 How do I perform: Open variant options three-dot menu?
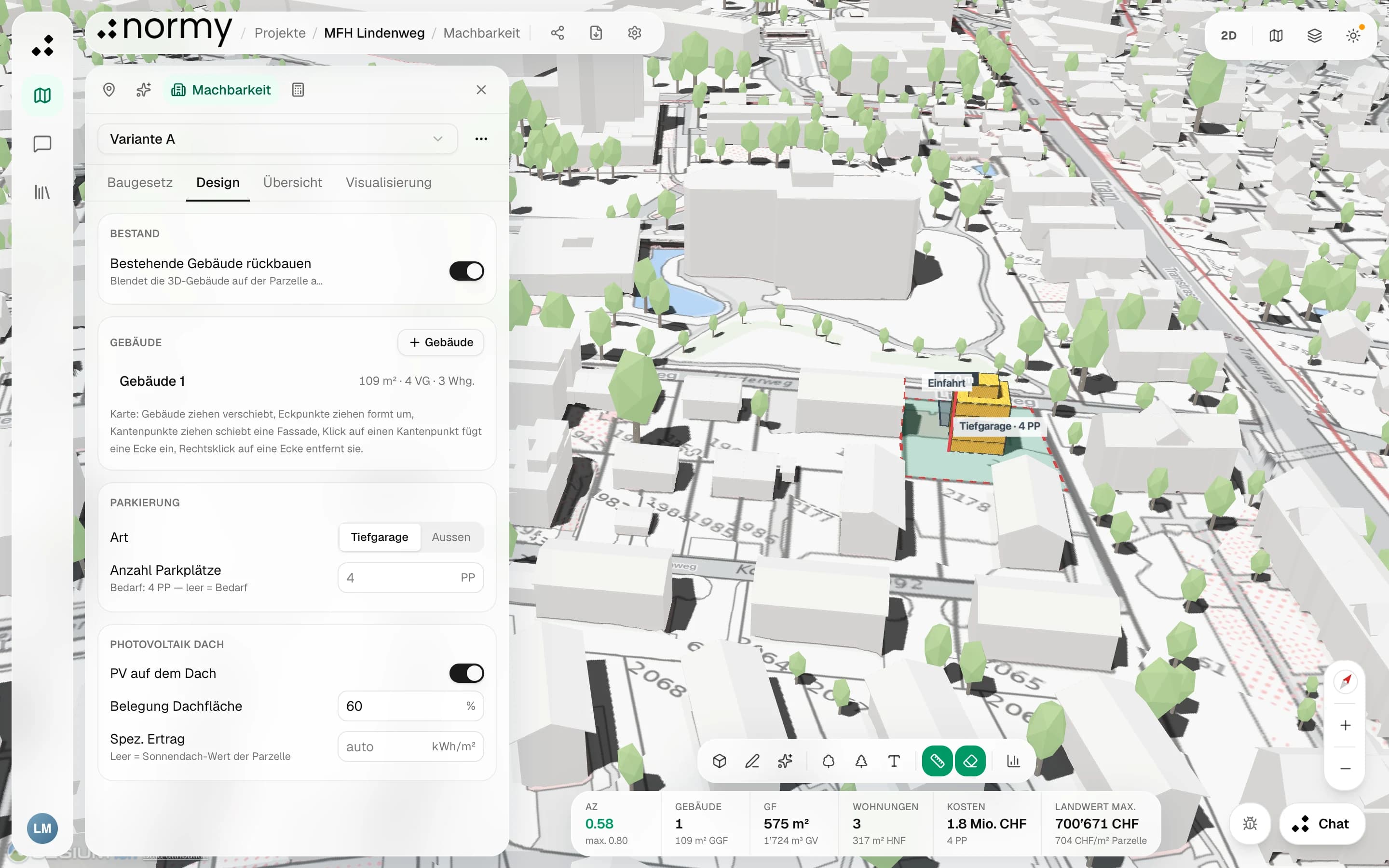click(481, 139)
